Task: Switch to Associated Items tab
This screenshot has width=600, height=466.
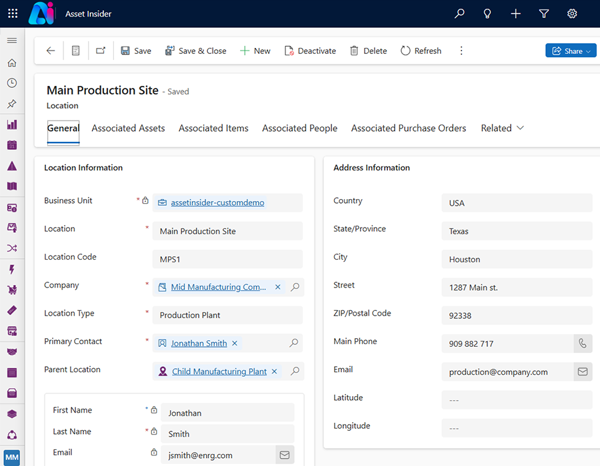Action: pos(214,128)
